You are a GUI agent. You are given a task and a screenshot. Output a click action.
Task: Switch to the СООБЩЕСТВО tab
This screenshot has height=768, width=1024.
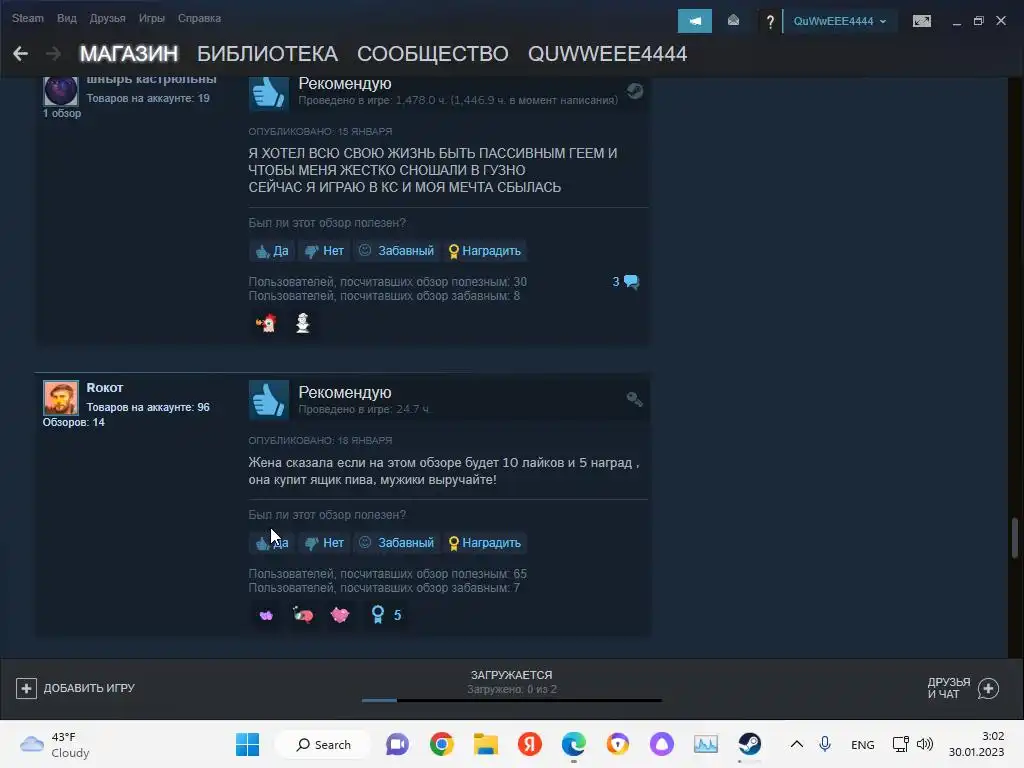click(432, 54)
